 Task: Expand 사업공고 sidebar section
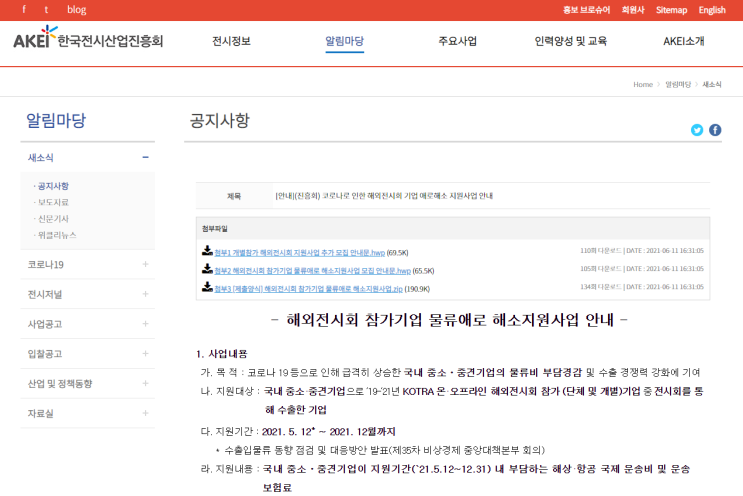click(x=145, y=324)
